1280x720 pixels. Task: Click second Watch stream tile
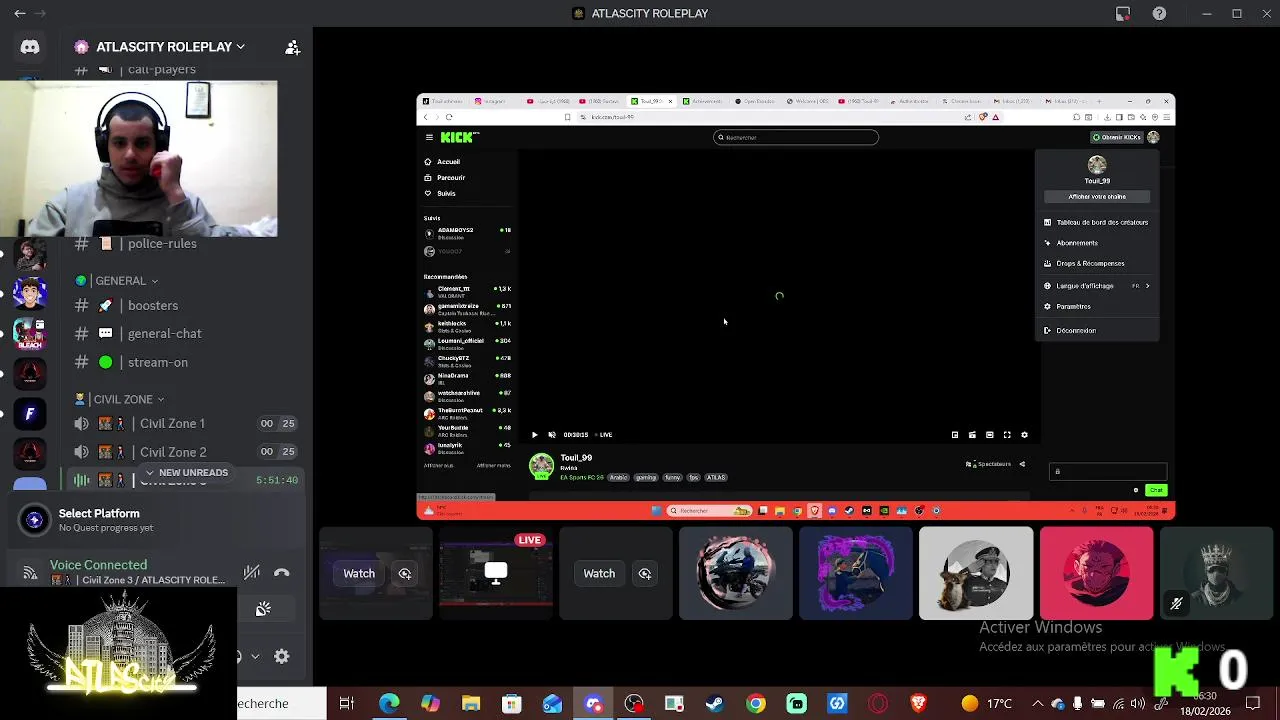[599, 573]
